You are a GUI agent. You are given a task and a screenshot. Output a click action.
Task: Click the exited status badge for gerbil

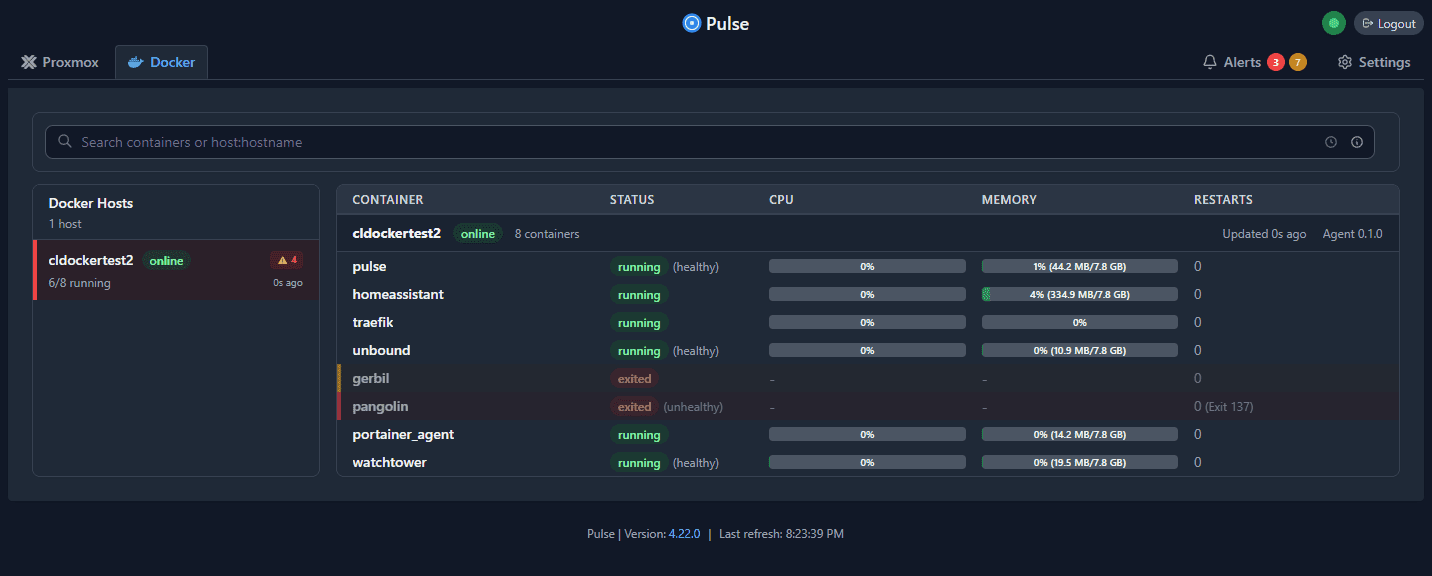[x=634, y=379]
